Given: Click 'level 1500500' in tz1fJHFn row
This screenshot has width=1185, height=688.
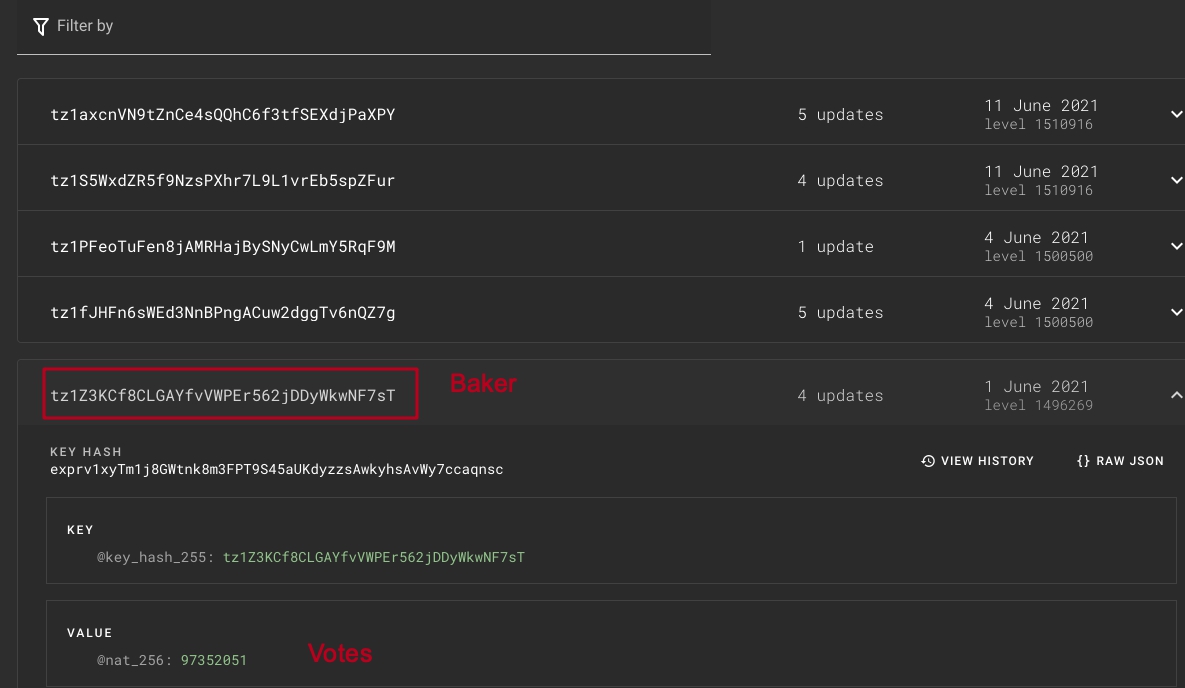Looking at the screenshot, I should tap(1038, 321).
